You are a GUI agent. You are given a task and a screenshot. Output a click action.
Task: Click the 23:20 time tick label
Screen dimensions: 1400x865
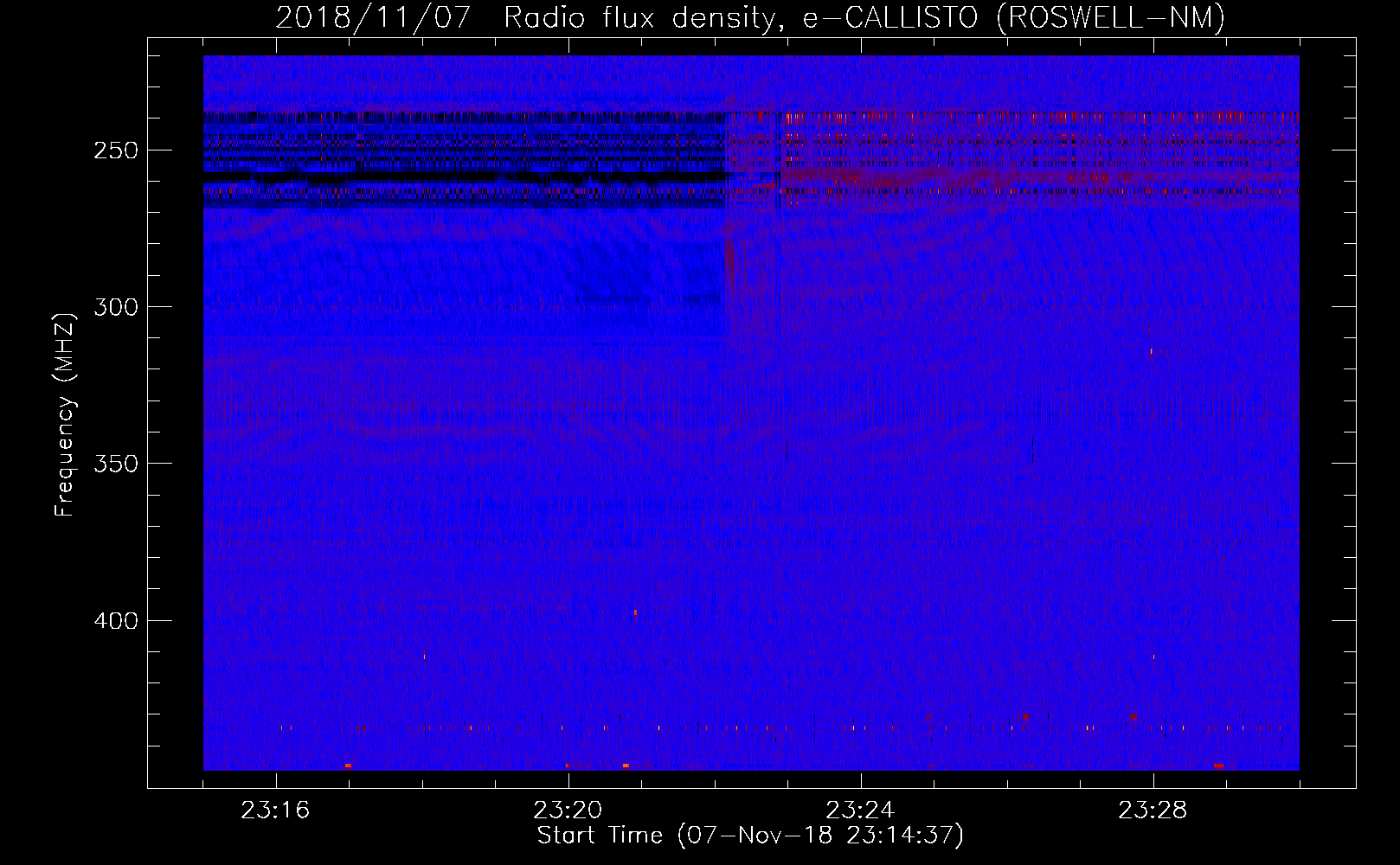point(568,811)
